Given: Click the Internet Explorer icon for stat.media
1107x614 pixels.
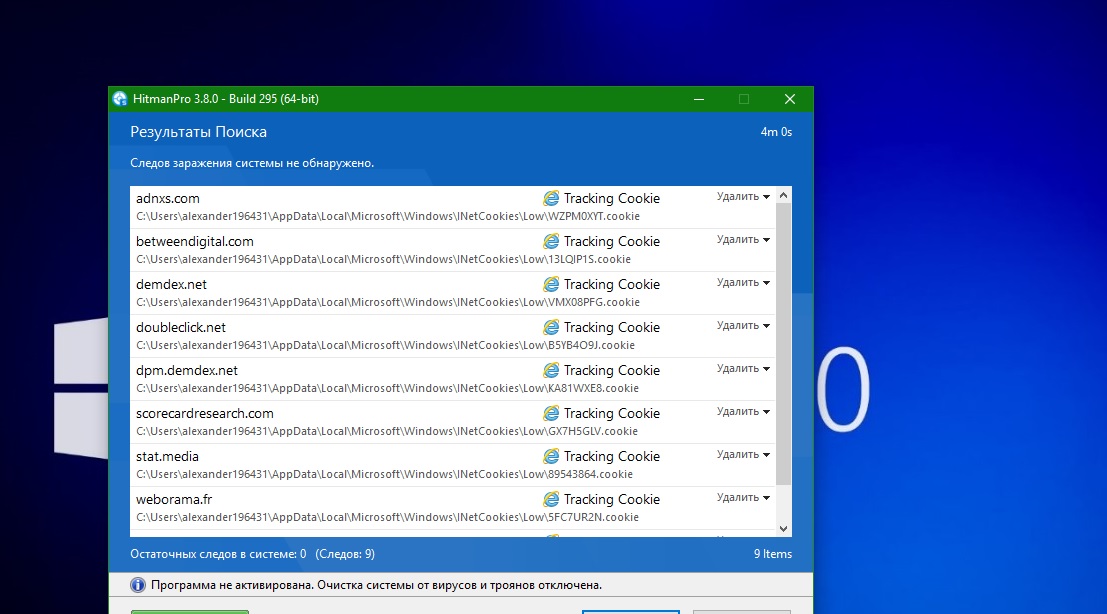Looking at the screenshot, I should [551, 457].
